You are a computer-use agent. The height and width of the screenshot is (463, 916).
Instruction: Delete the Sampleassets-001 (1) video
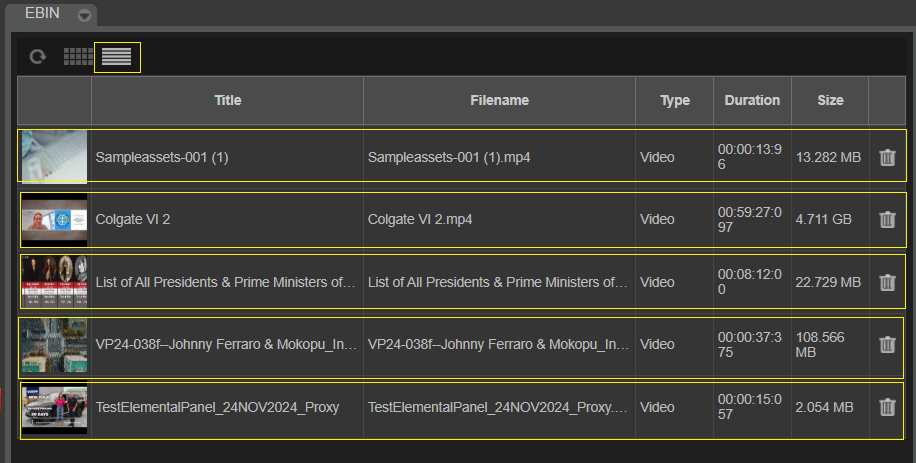click(x=887, y=157)
